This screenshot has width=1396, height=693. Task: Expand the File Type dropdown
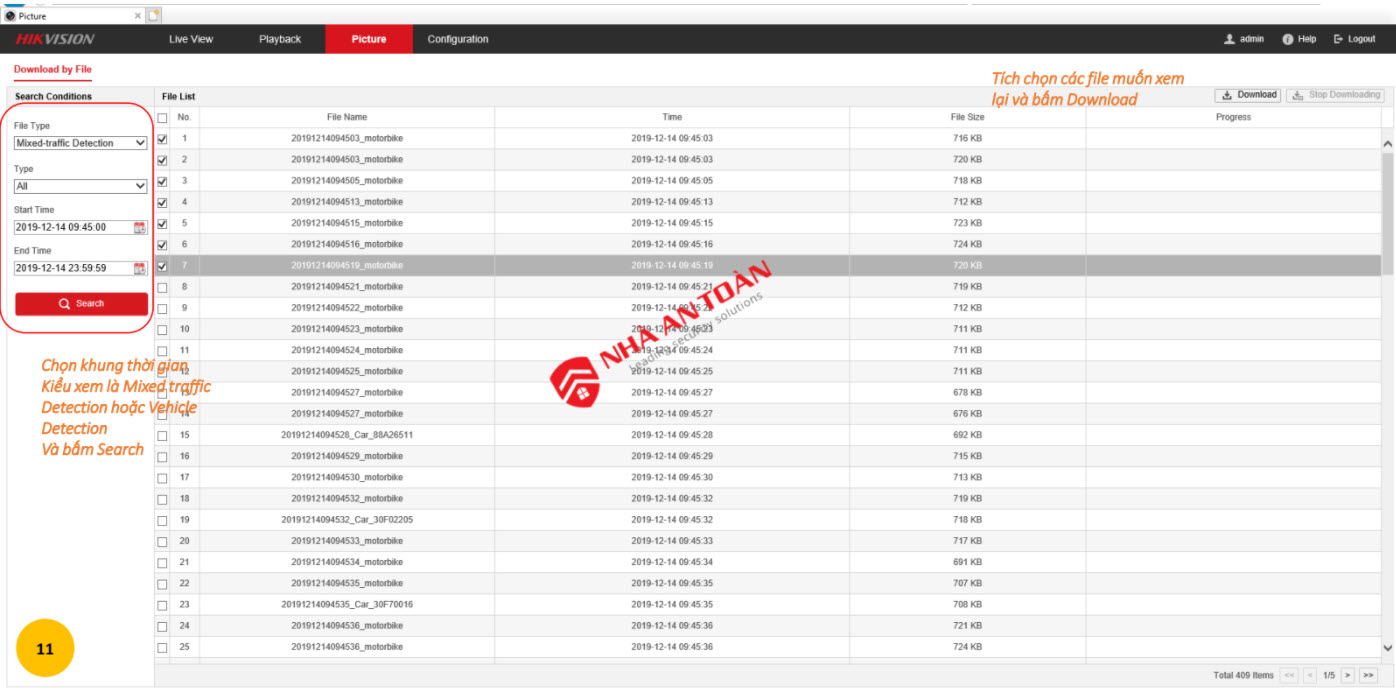81,144
